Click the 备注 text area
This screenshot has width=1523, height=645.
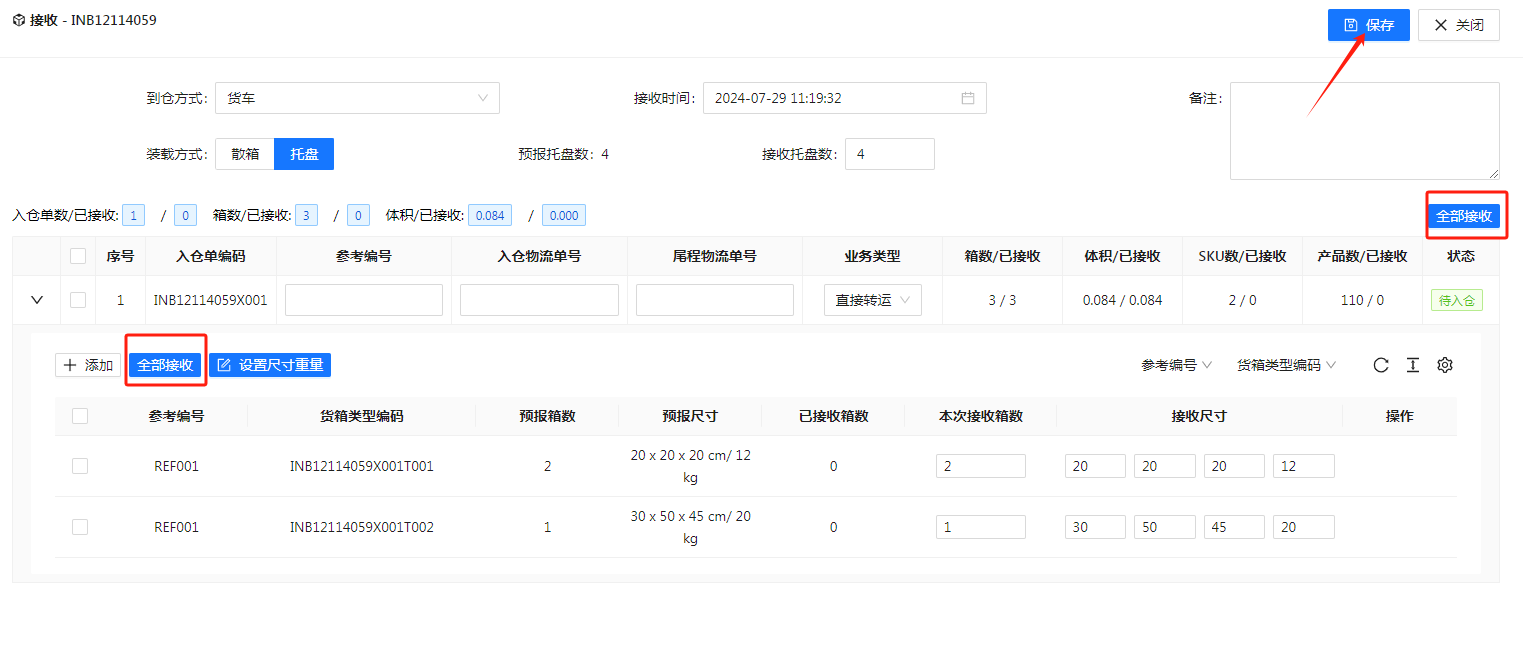(x=1365, y=131)
